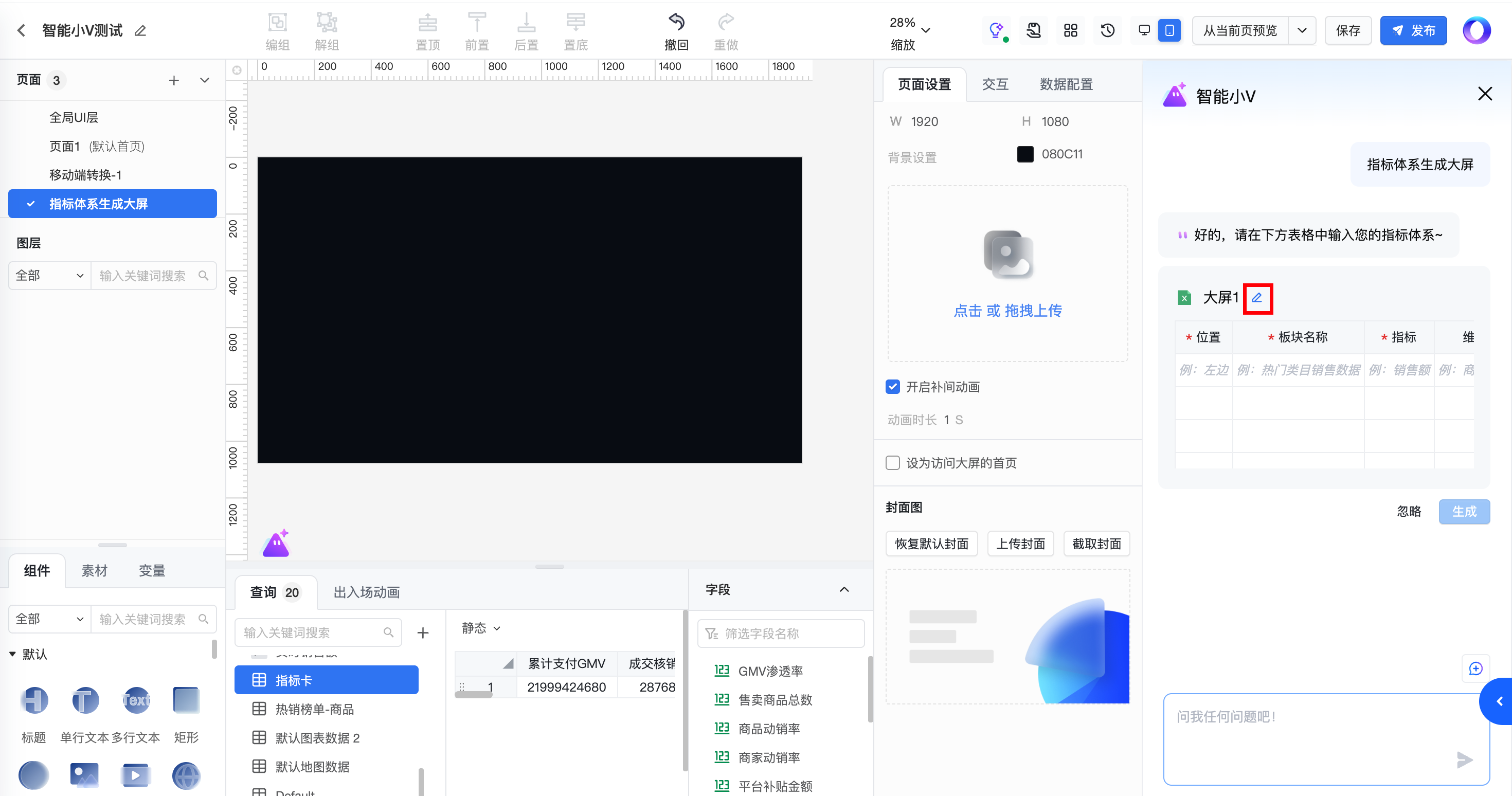Add a new page with plus icon
The height and width of the screenshot is (796, 1512).
click(x=174, y=80)
